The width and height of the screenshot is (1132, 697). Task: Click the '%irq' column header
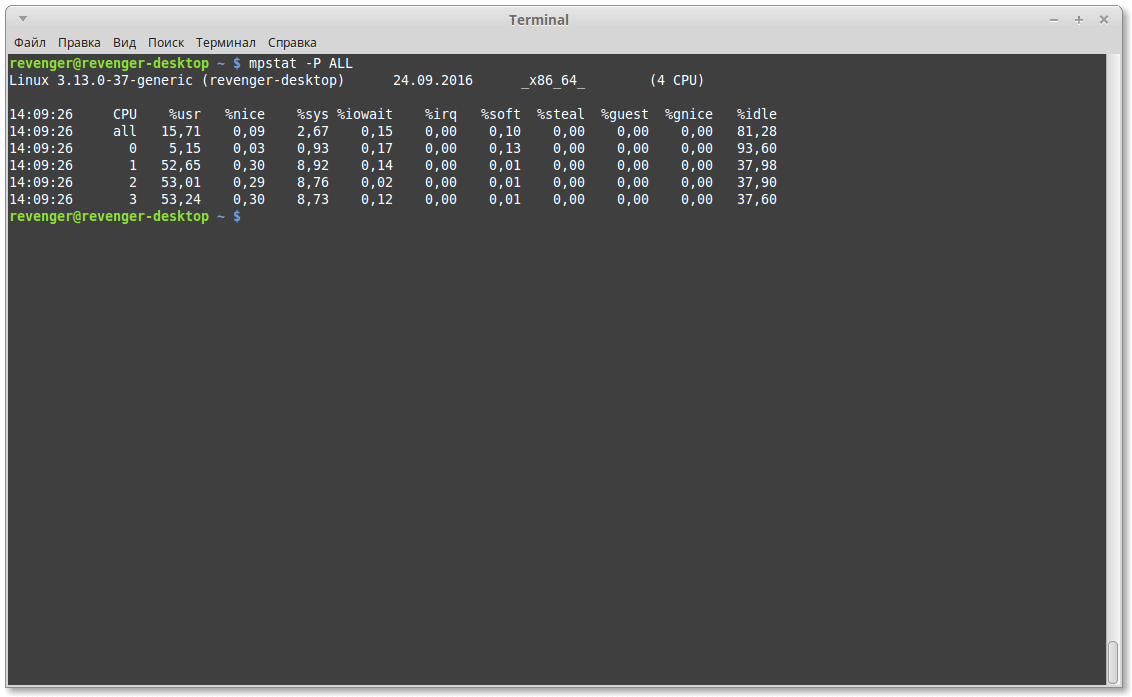440,114
